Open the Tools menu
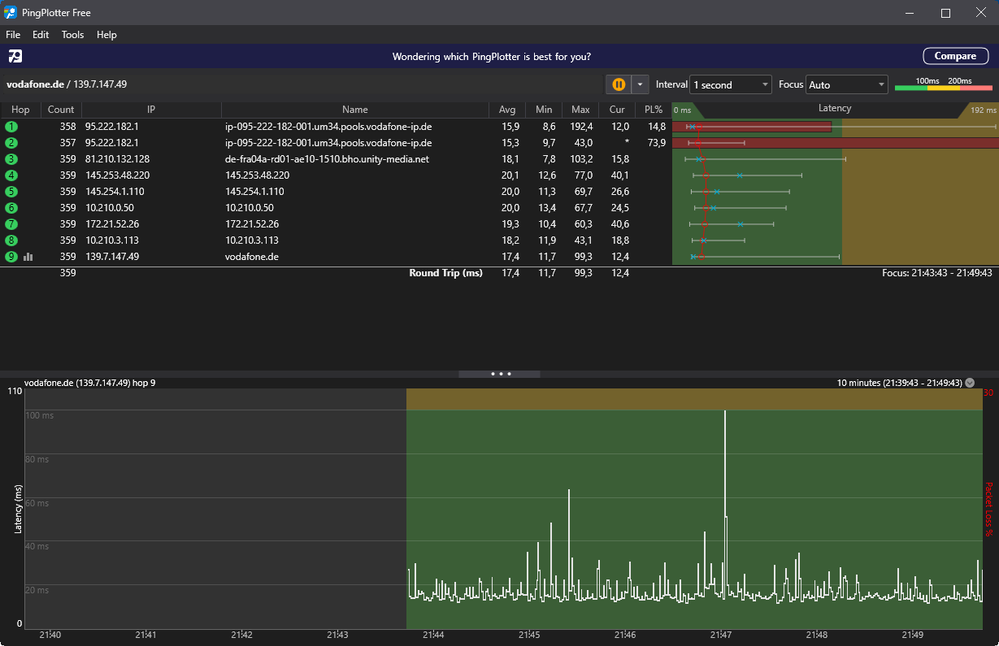The height and width of the screenshot is (646, 999). click(x=73, y=35)
